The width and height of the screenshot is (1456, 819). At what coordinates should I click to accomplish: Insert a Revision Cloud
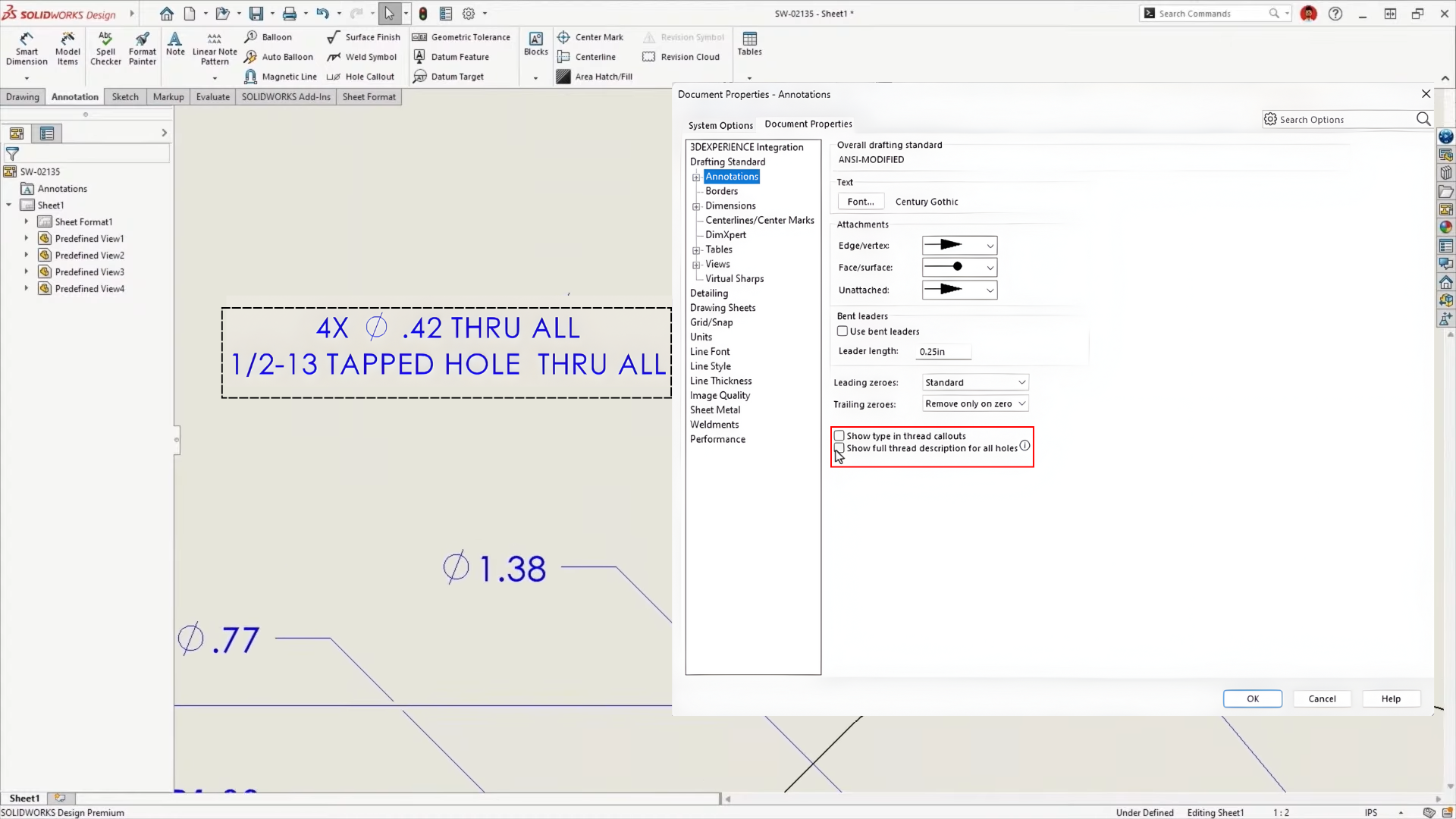(x=681, y=57)
